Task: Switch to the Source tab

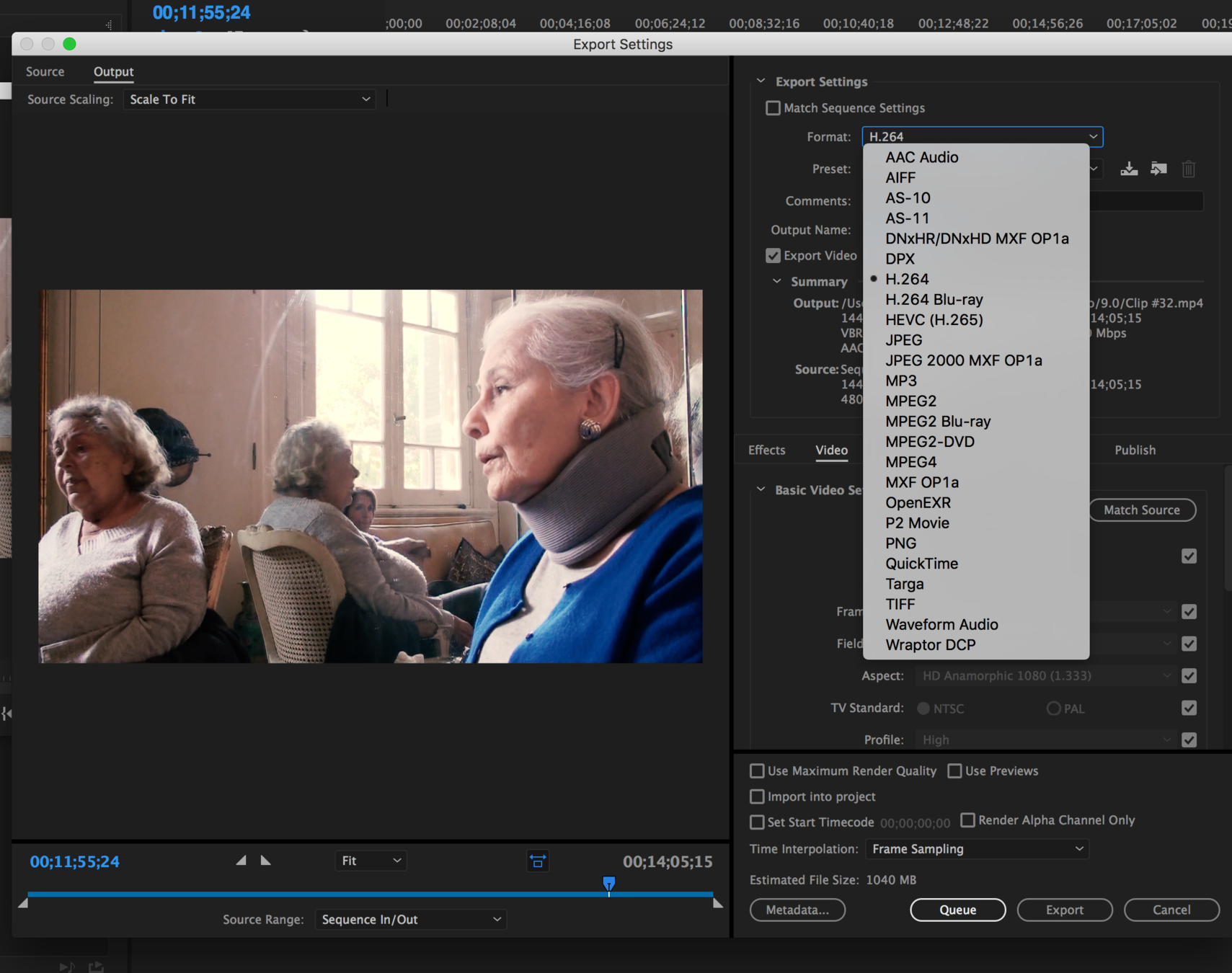Action: [x=45, y=71]
